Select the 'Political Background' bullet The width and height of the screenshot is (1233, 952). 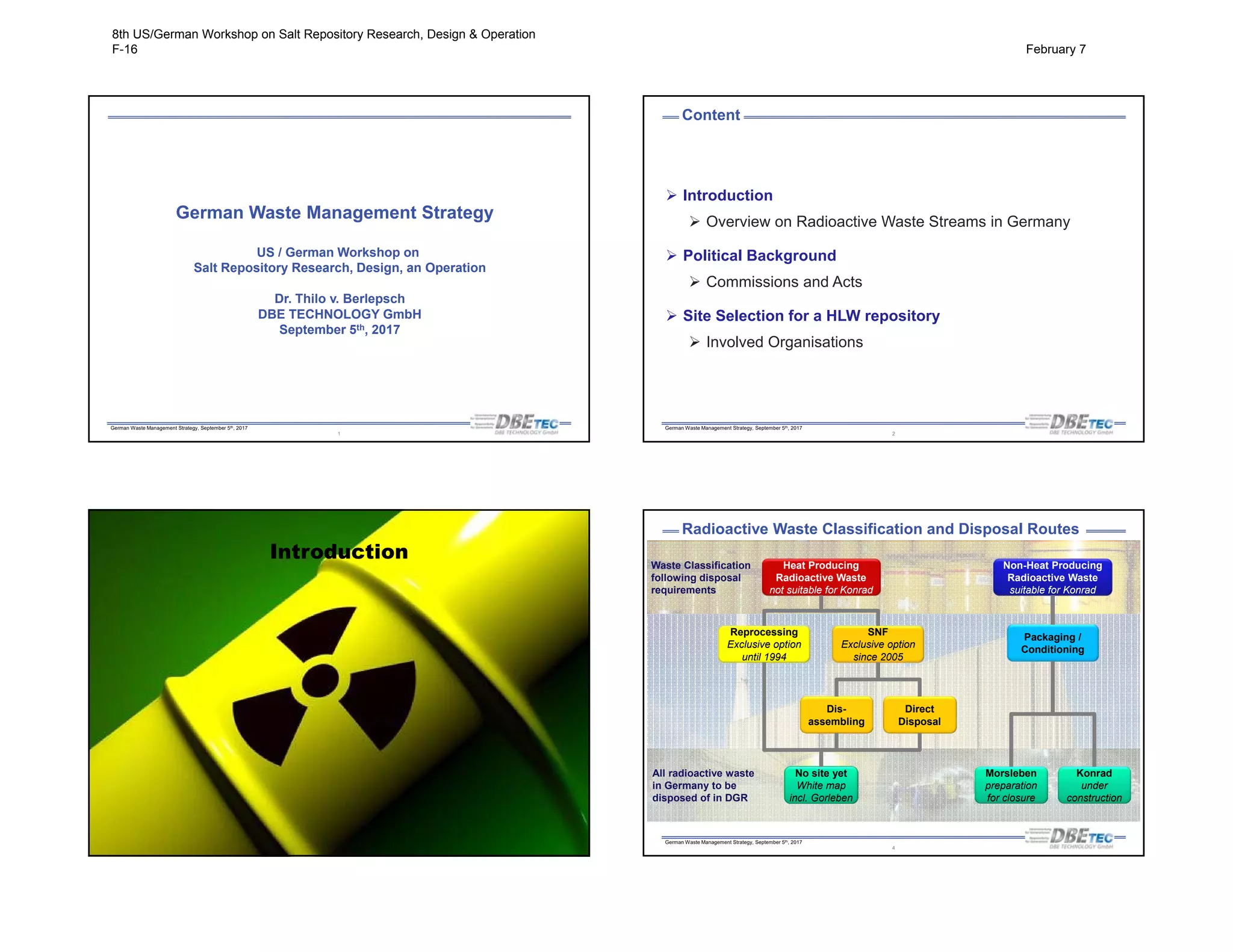(x=759, y=256)
